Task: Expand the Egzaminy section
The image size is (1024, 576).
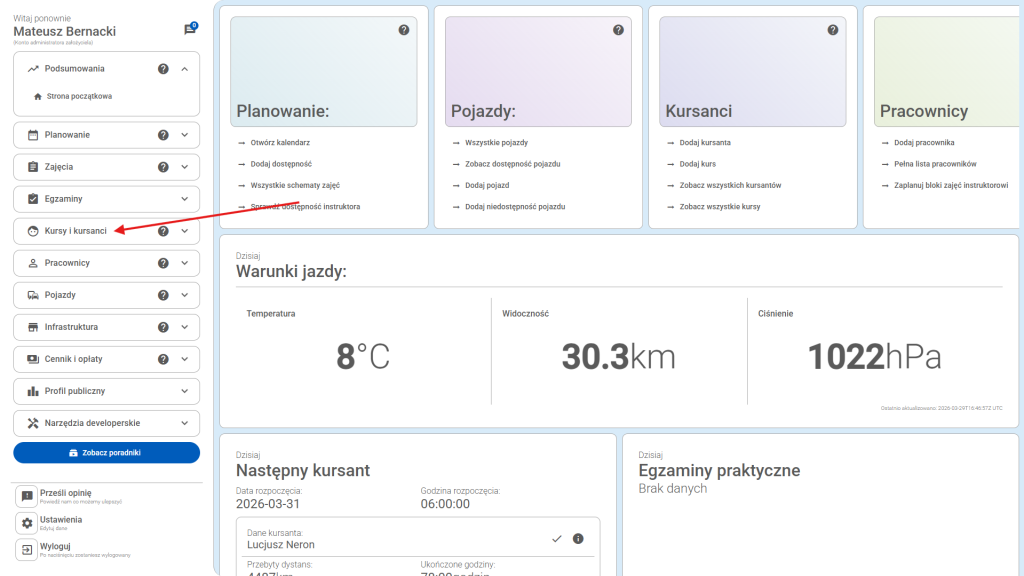Action: 185,199
